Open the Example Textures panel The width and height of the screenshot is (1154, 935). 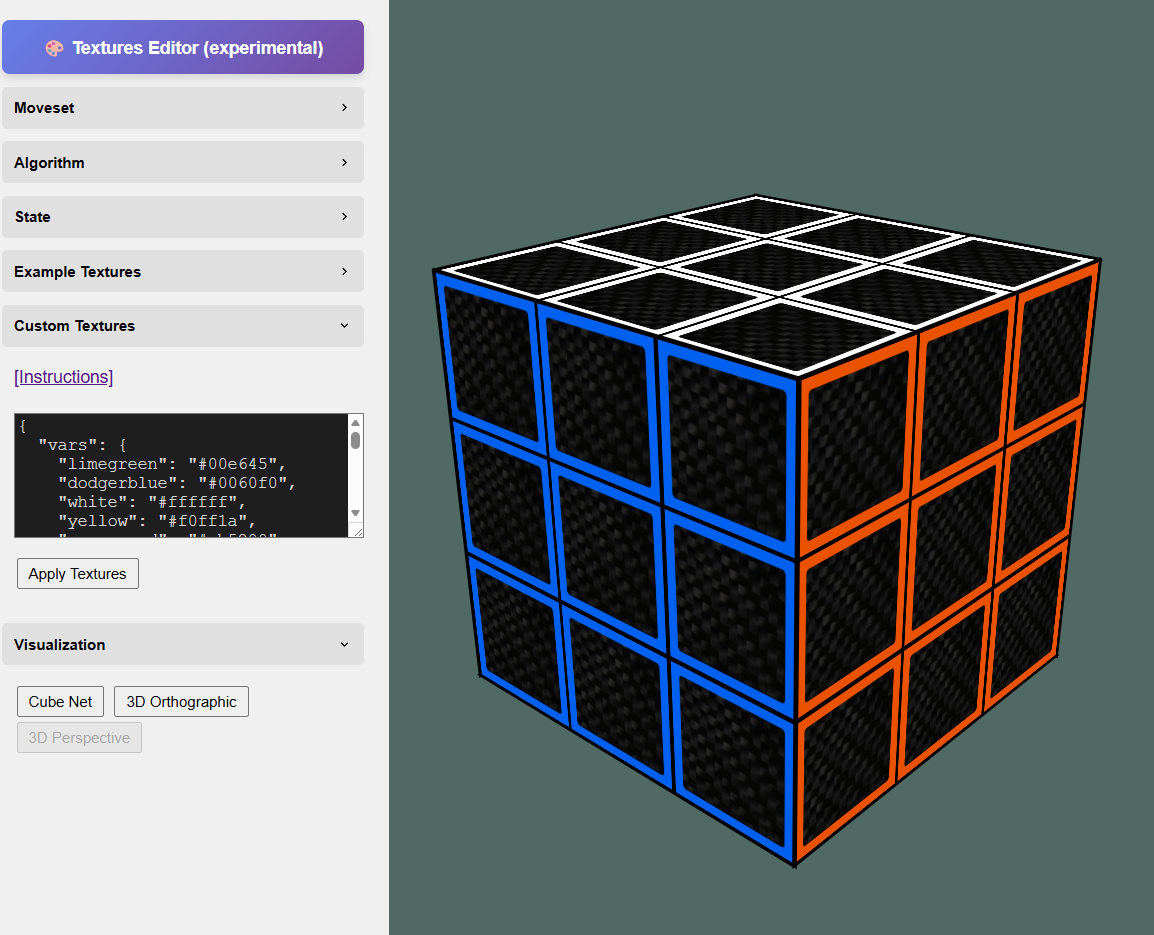(183, 271)
